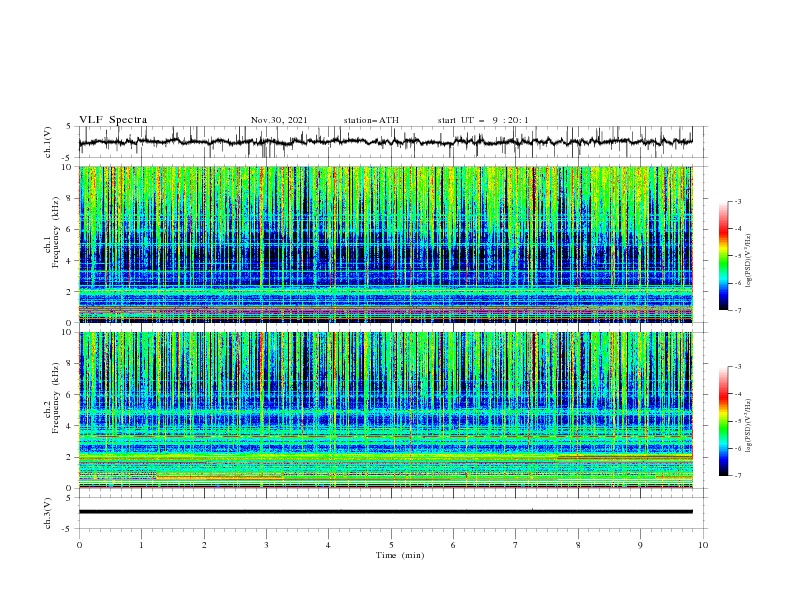Click time axis tick label "0"
792x612 pixels.
point(79,545)
